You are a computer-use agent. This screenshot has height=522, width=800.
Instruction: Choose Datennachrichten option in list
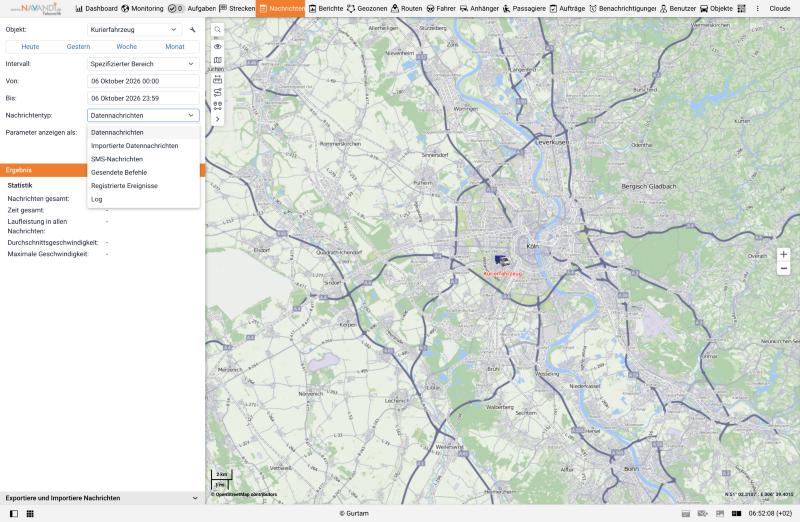coord(143,132)
